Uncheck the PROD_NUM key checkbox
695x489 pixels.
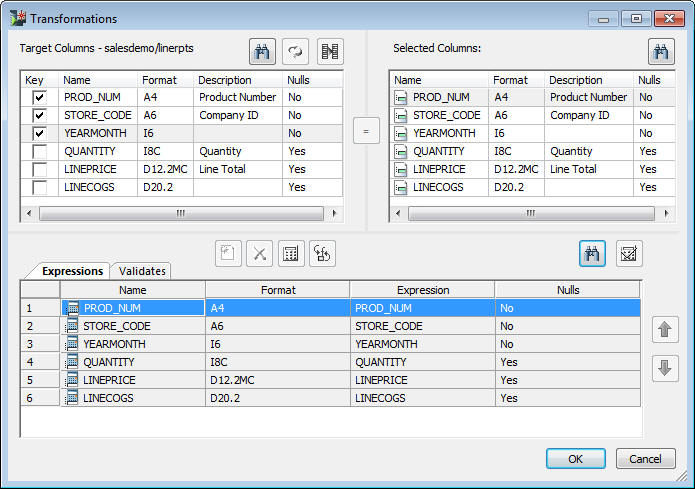coord(39,97)
